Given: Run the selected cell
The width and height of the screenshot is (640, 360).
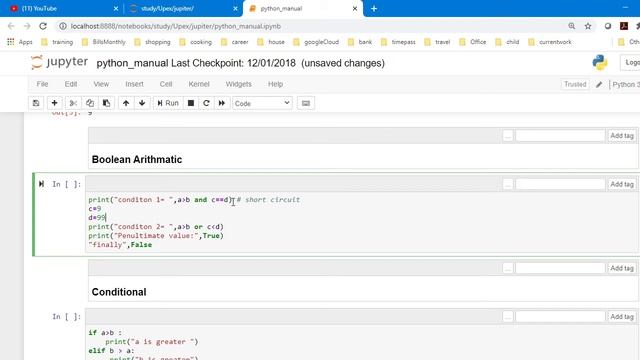Looking at the screenshot, I should point(168,103).
